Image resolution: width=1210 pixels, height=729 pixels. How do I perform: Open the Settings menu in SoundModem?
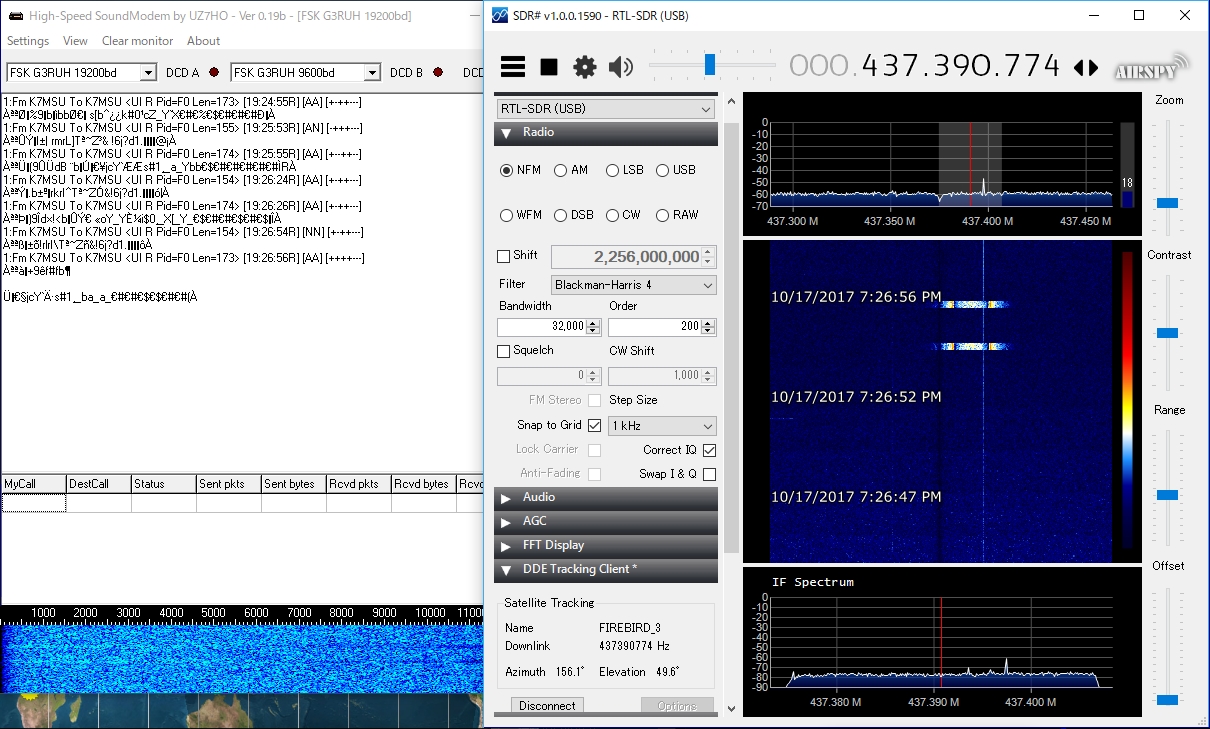point(28,41)
